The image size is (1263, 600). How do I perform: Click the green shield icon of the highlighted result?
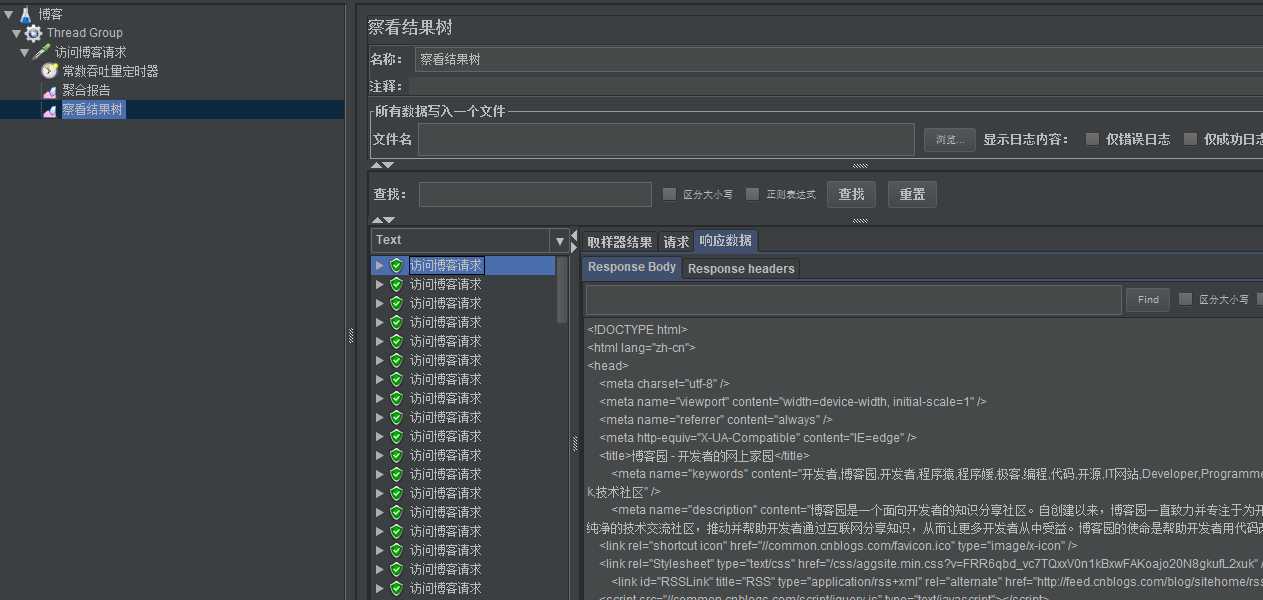click(396, 266)
